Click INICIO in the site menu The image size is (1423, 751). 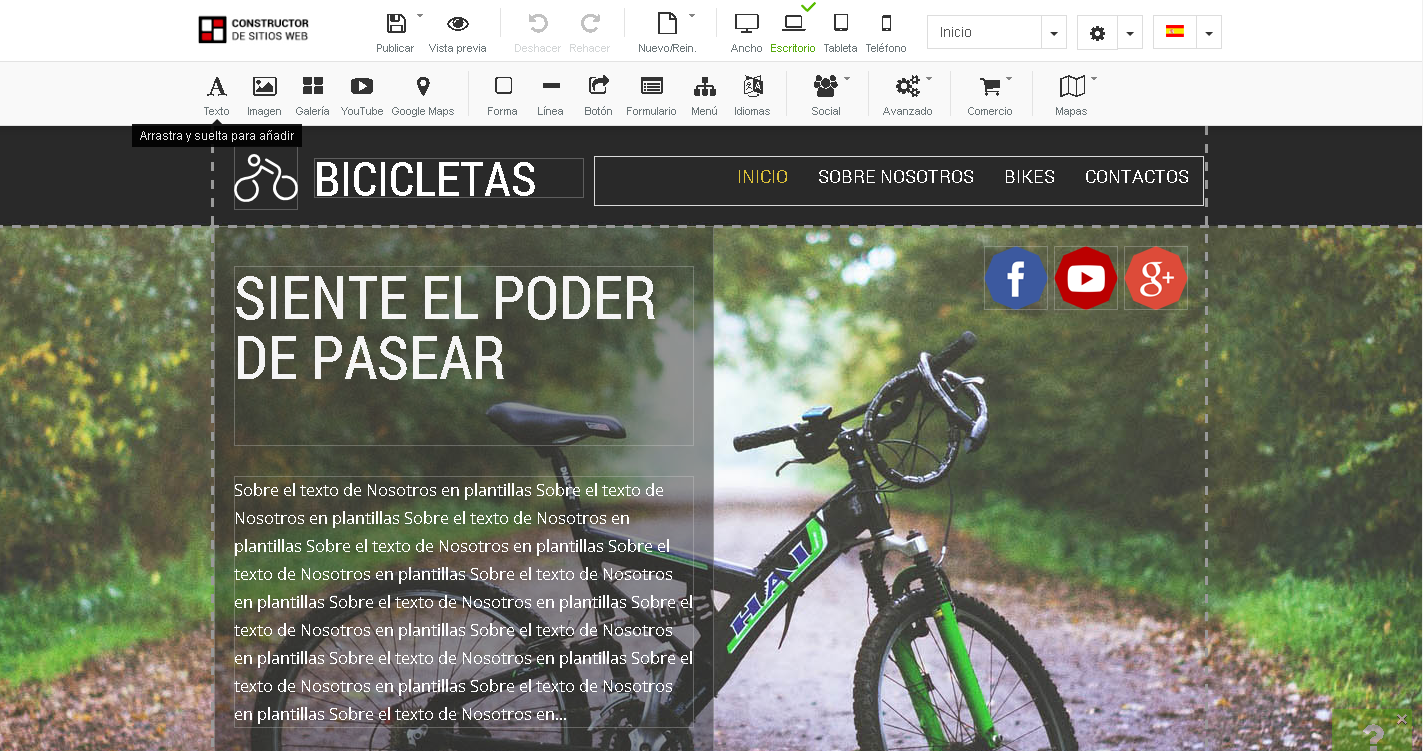pos(763,177)
